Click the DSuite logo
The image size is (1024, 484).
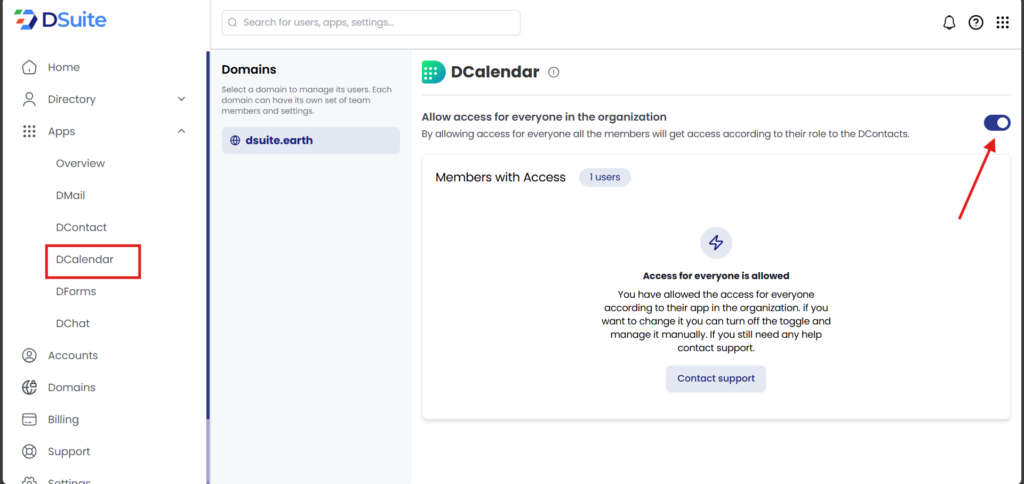coord(60,20)
